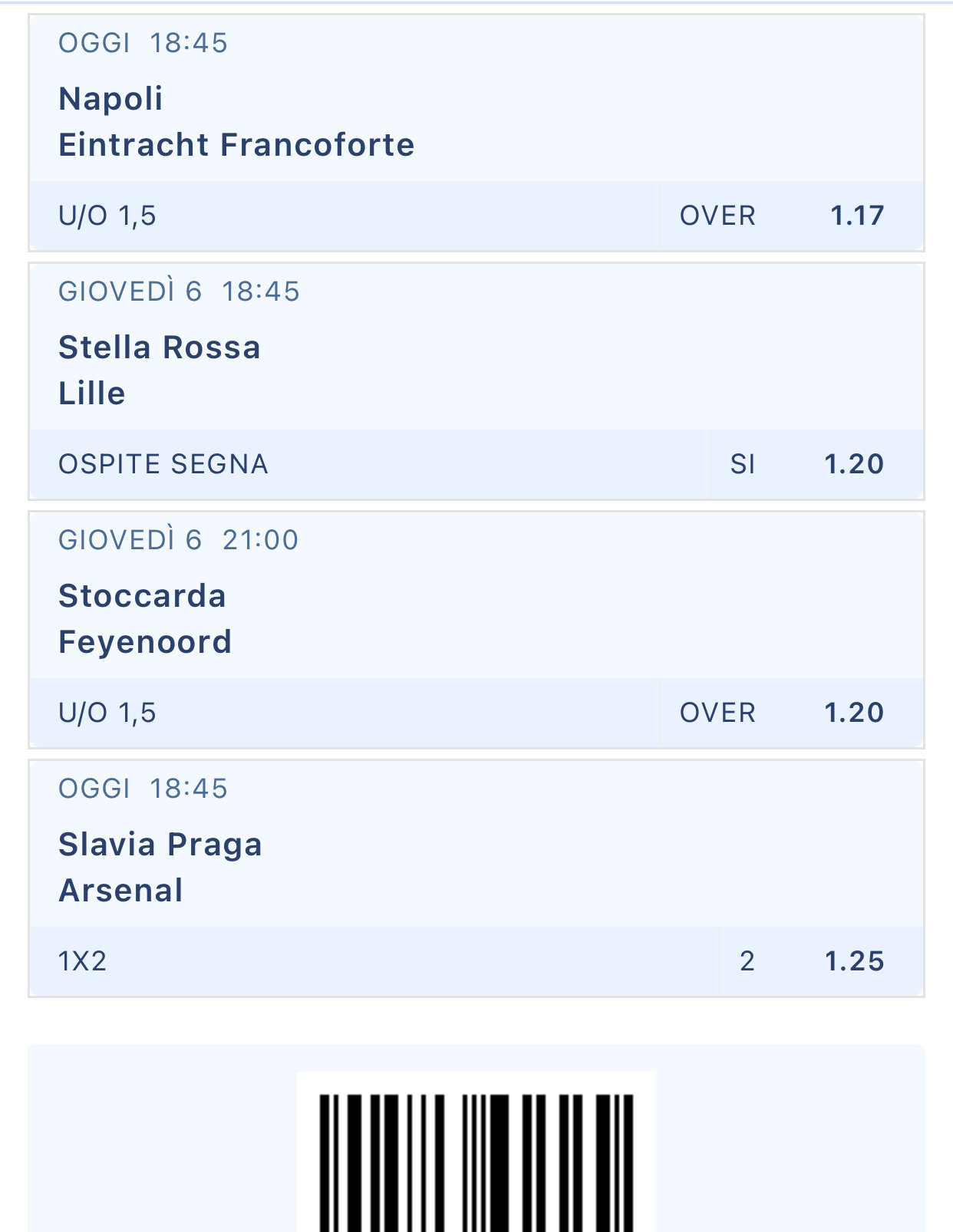Click the Arsenal team name
This screenshot has width=953, height=1232.
120,891
